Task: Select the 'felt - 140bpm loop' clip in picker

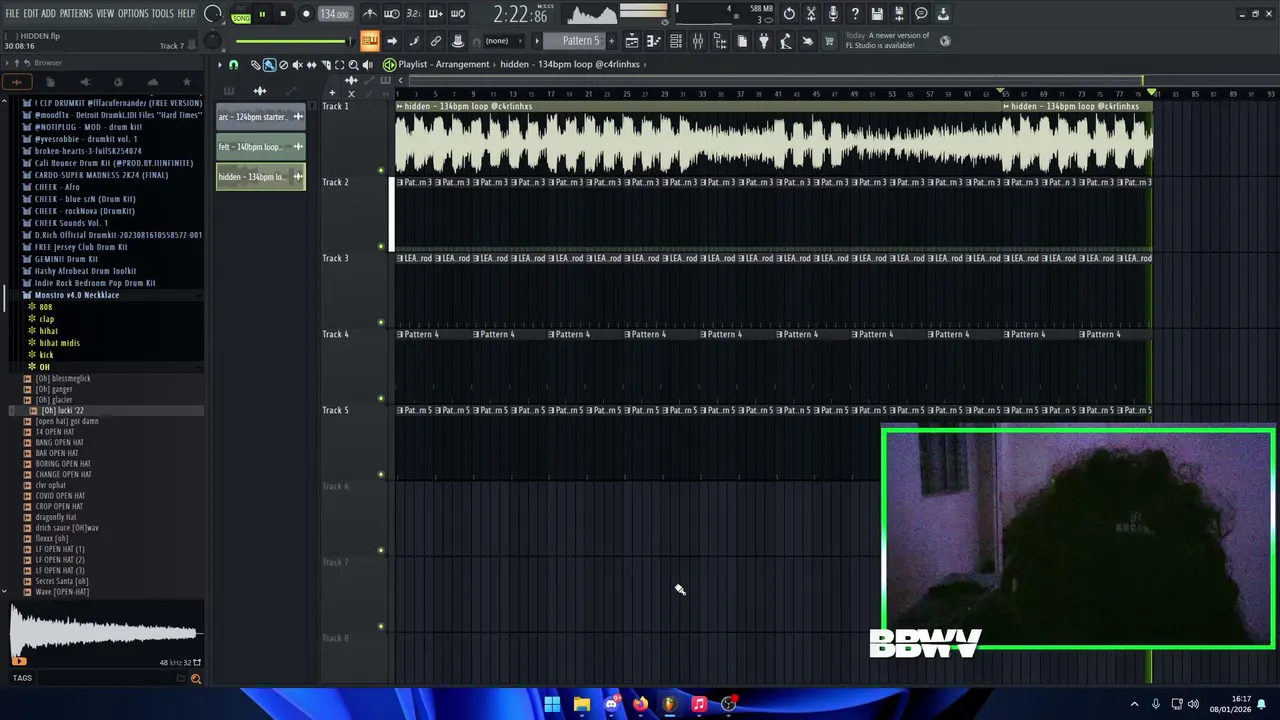Action: [261, 147]
